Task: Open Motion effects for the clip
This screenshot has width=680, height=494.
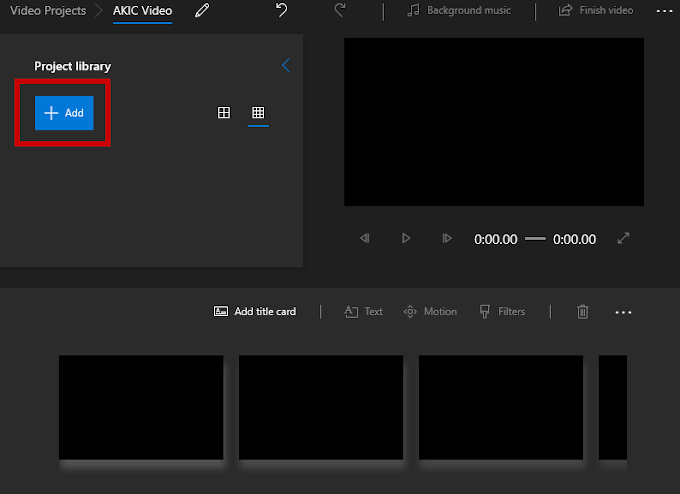Action: coord(430,312)
